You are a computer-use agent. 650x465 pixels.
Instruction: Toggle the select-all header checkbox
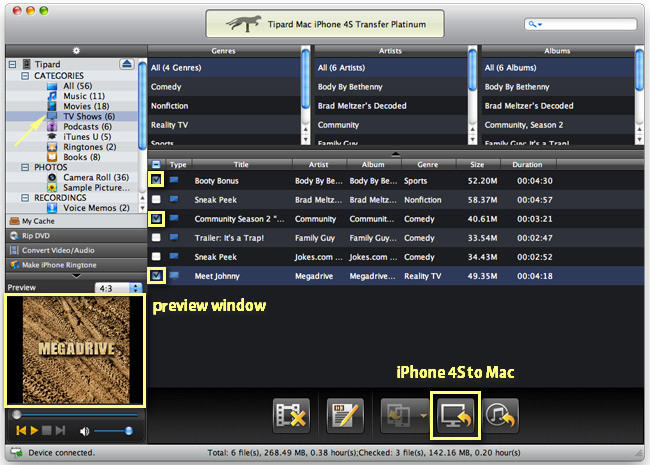point(156,164)
